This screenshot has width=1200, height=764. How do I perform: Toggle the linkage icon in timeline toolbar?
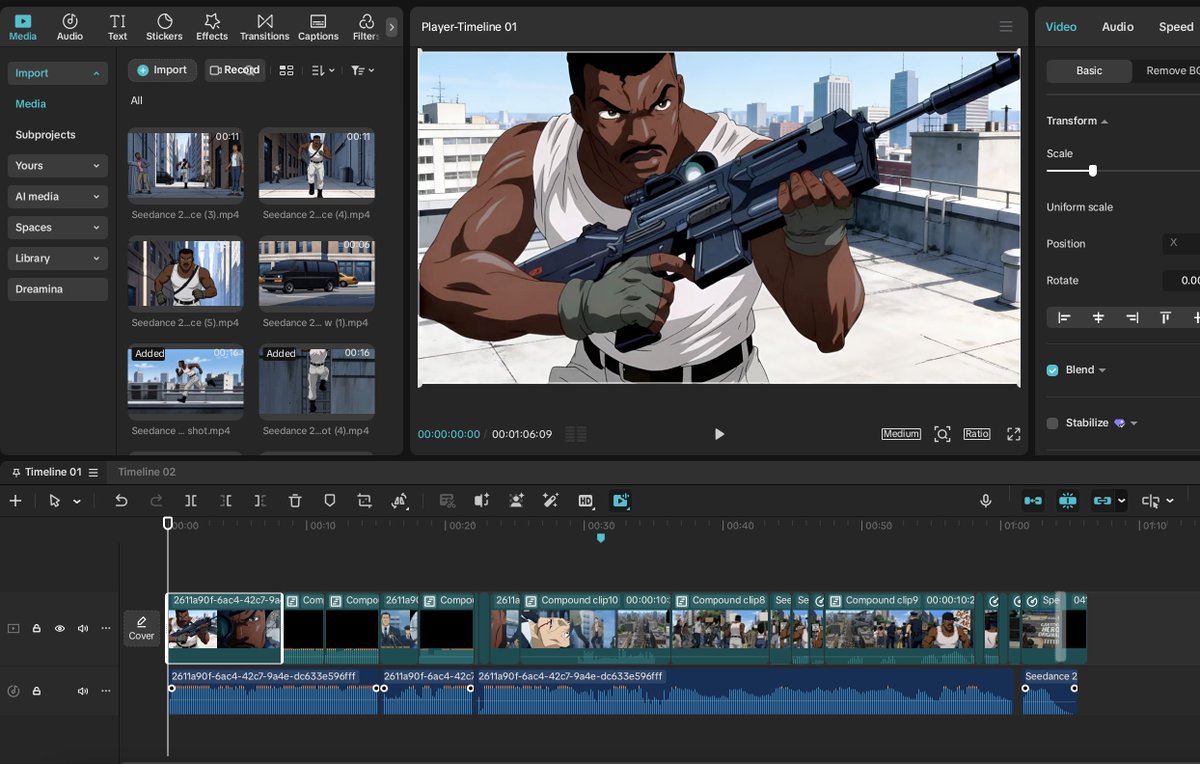coord(1102,501)
